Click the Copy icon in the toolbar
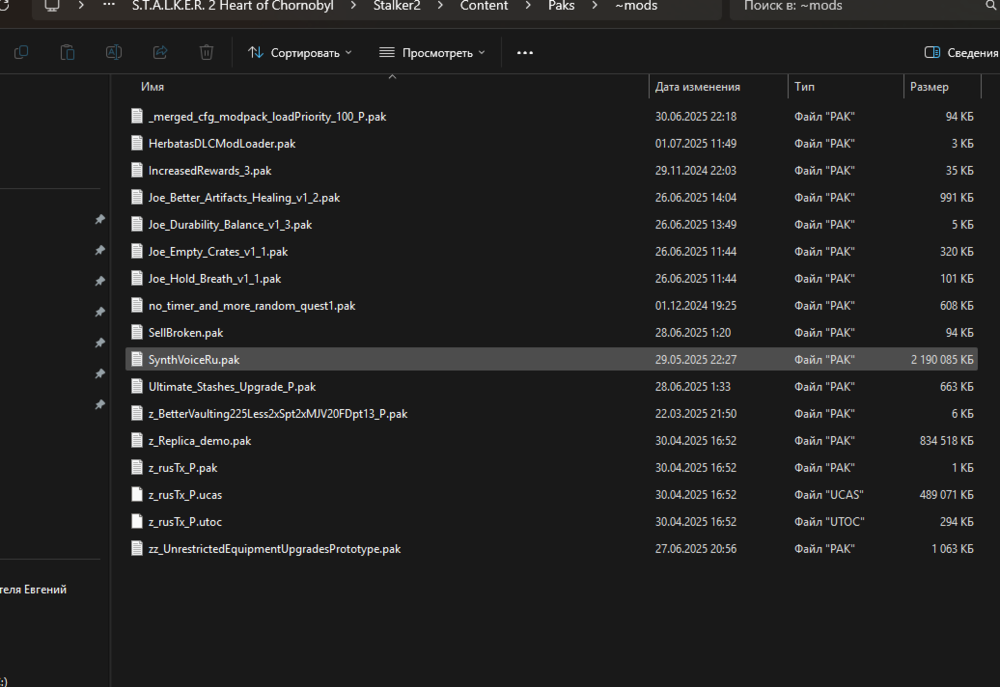This screenshot has height=687, width=1000. 21,52
